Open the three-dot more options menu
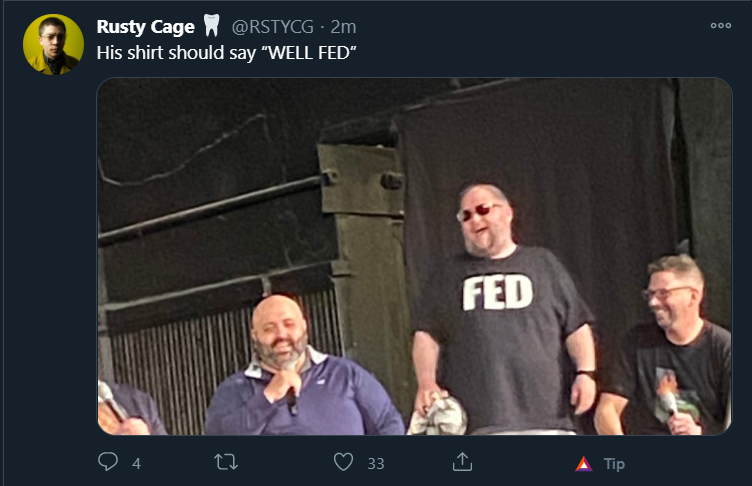 tap(721, 25)
